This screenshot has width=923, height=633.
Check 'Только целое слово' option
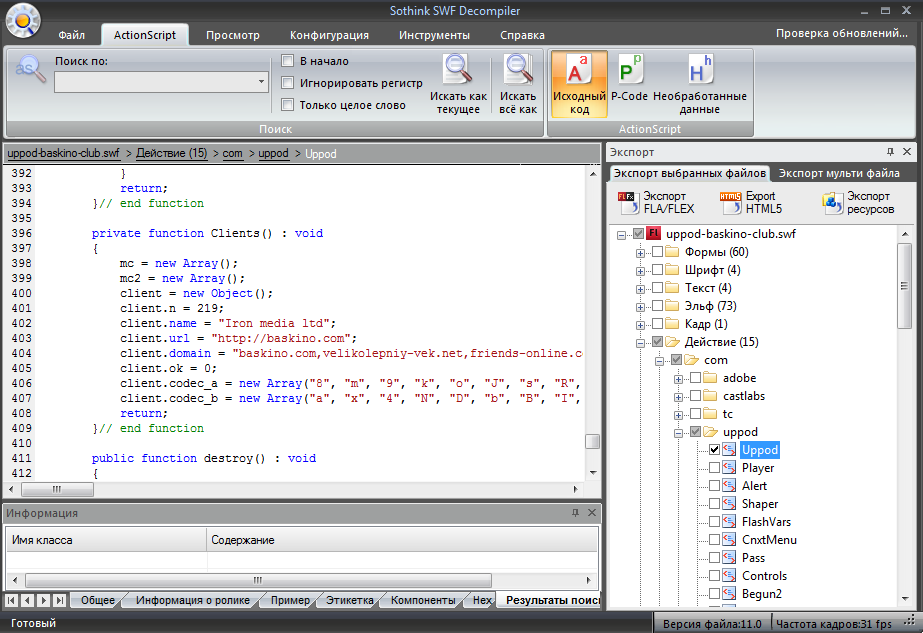click(x=288, y=105)
